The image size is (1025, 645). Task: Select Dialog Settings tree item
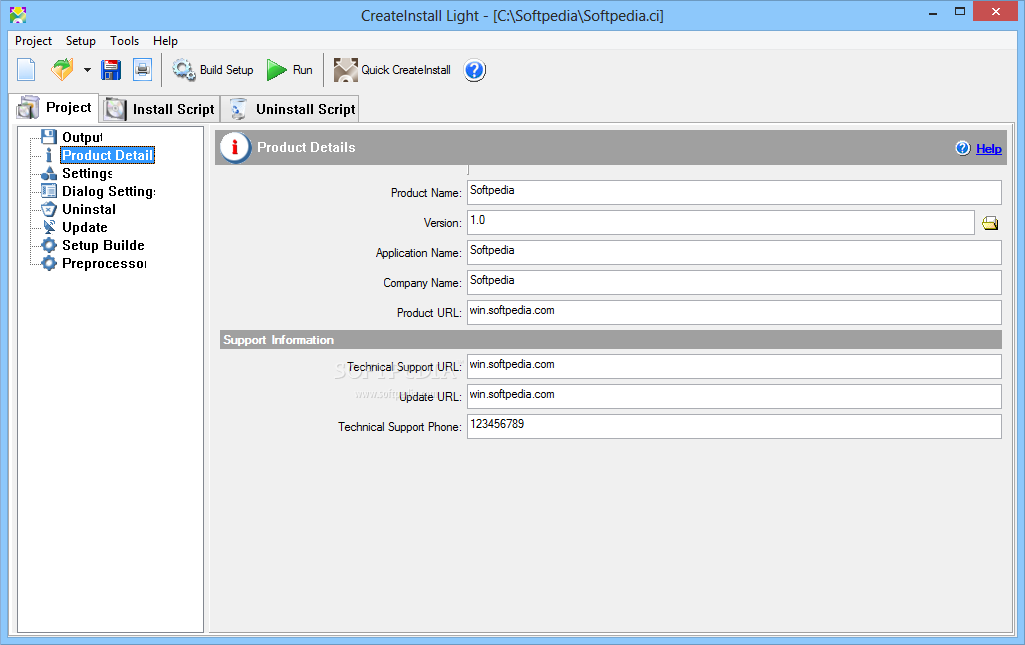point(109,191)
